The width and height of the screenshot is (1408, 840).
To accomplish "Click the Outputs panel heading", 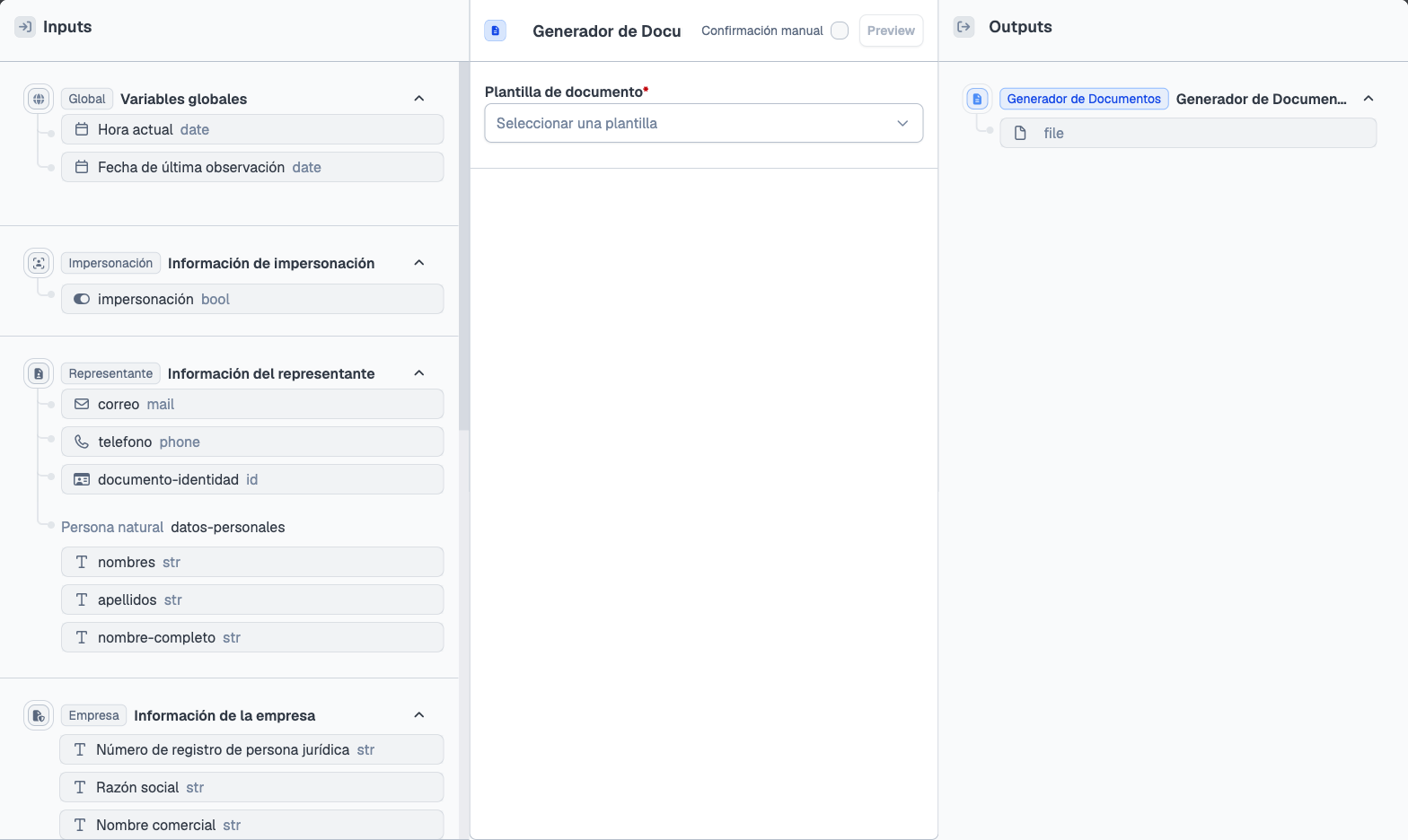I will [x=1020, y=27].
